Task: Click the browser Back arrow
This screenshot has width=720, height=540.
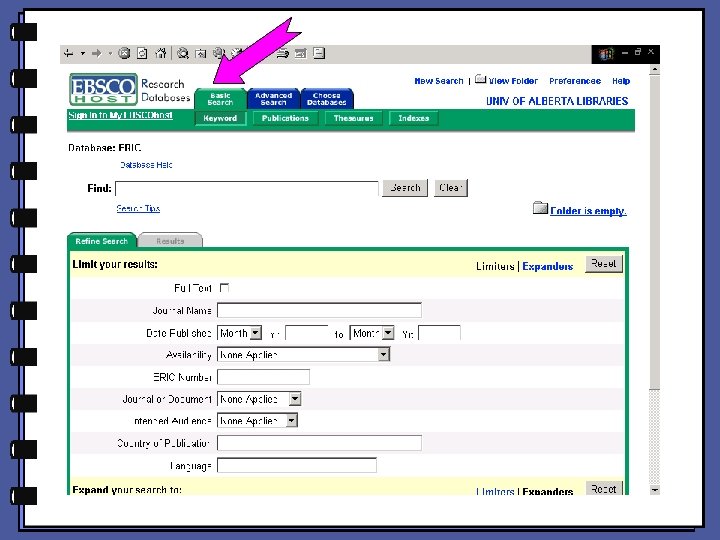Action: [69, 54]
